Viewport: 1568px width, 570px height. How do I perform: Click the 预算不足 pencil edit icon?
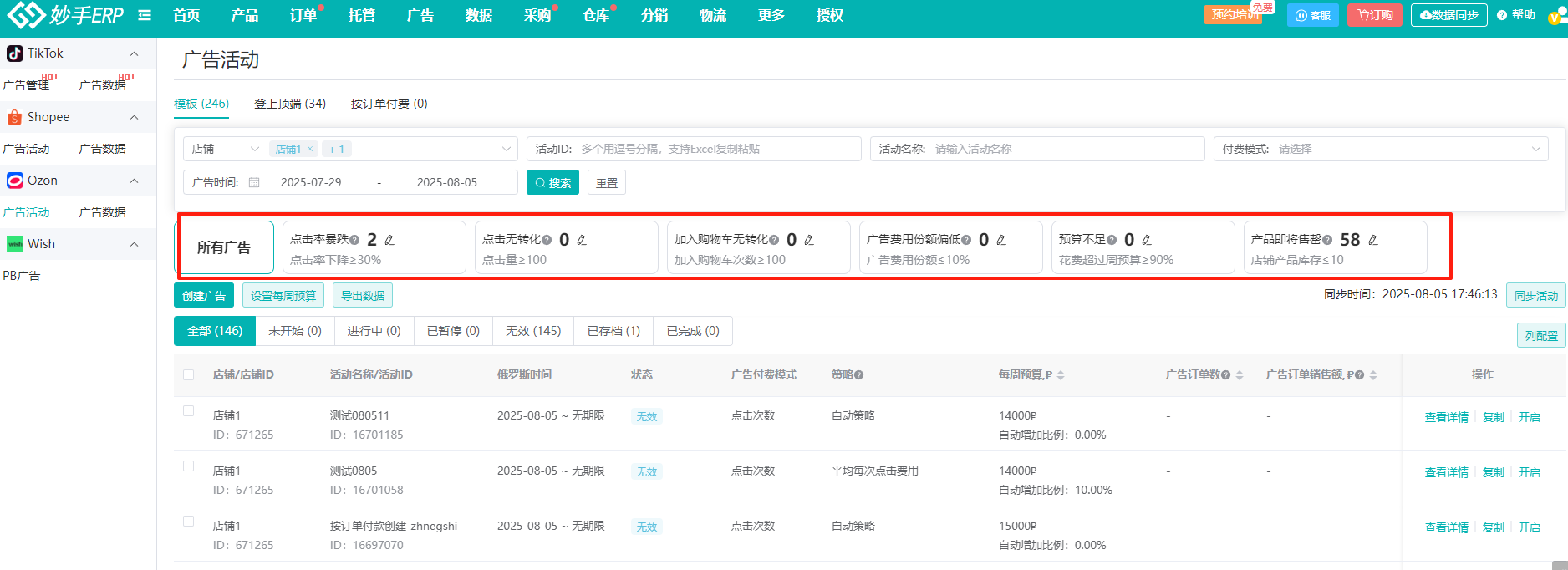(x=1147, y=240)
